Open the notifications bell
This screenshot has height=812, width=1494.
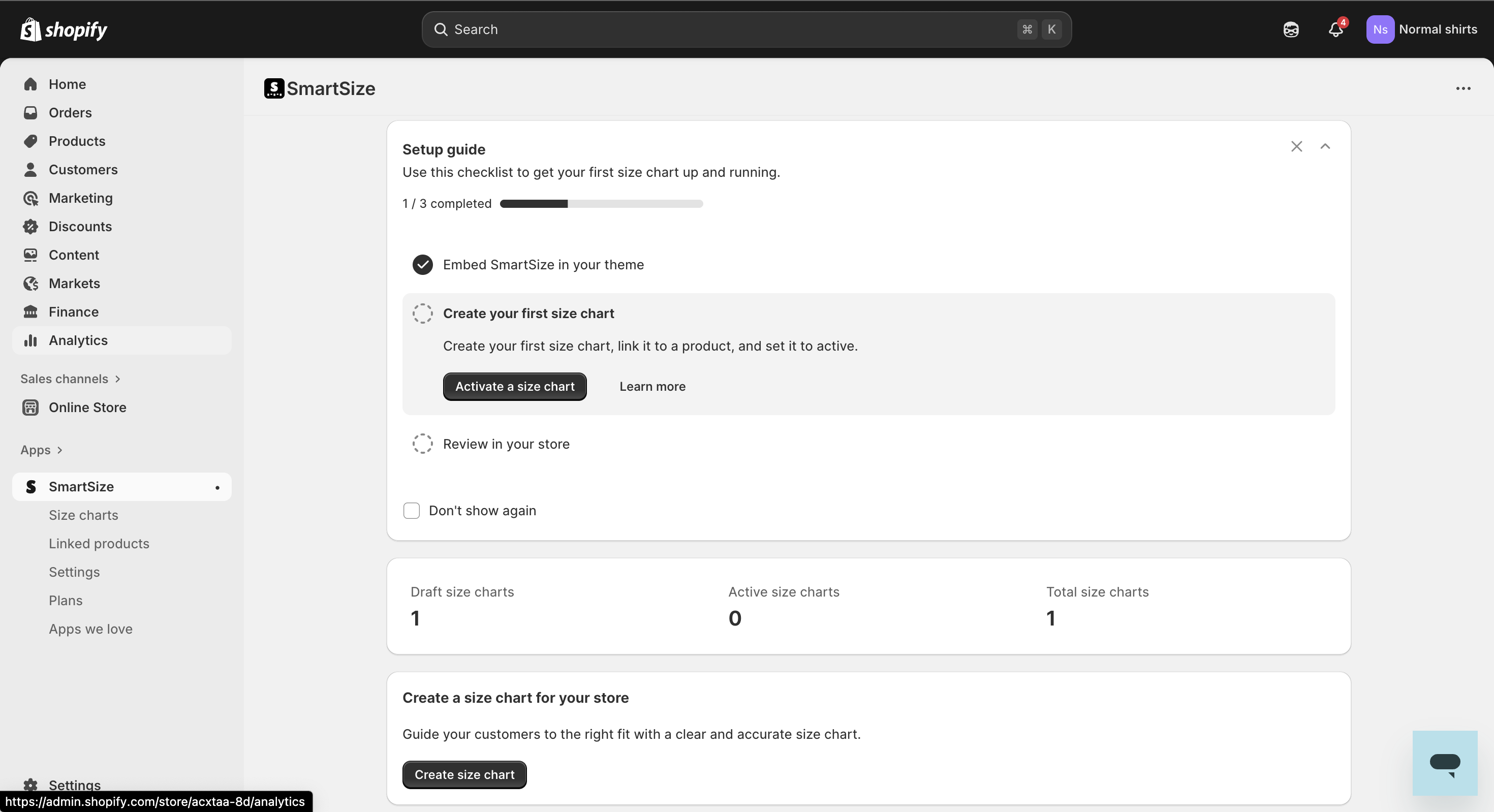[x=1335, y=29]
